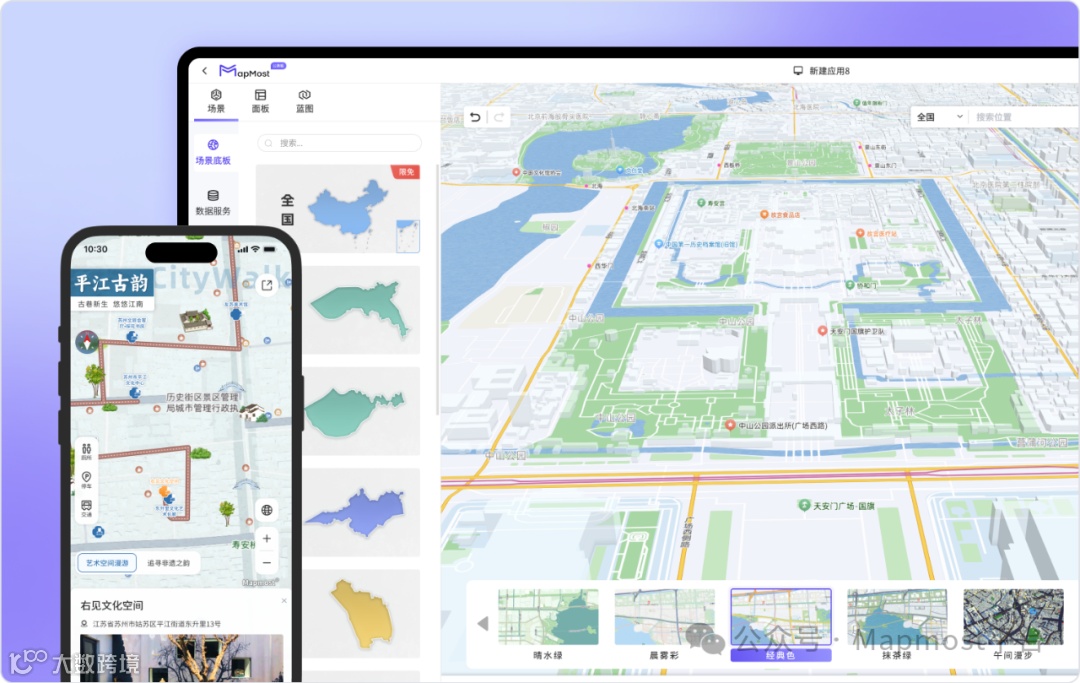Open the 场景 tab
Viewport: 1080px width, 683px height.
216,101
